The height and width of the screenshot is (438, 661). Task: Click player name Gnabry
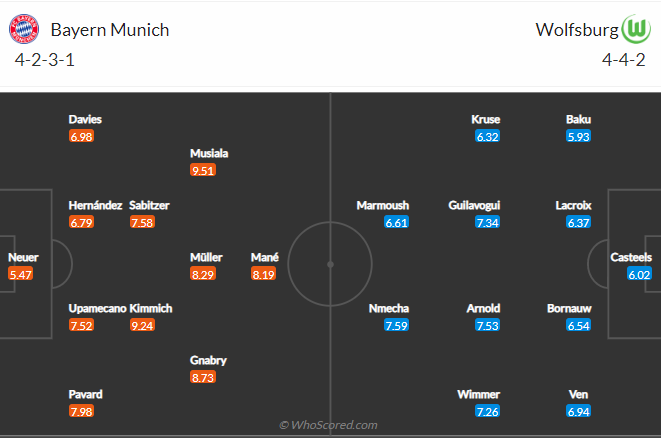pos(208,360)
